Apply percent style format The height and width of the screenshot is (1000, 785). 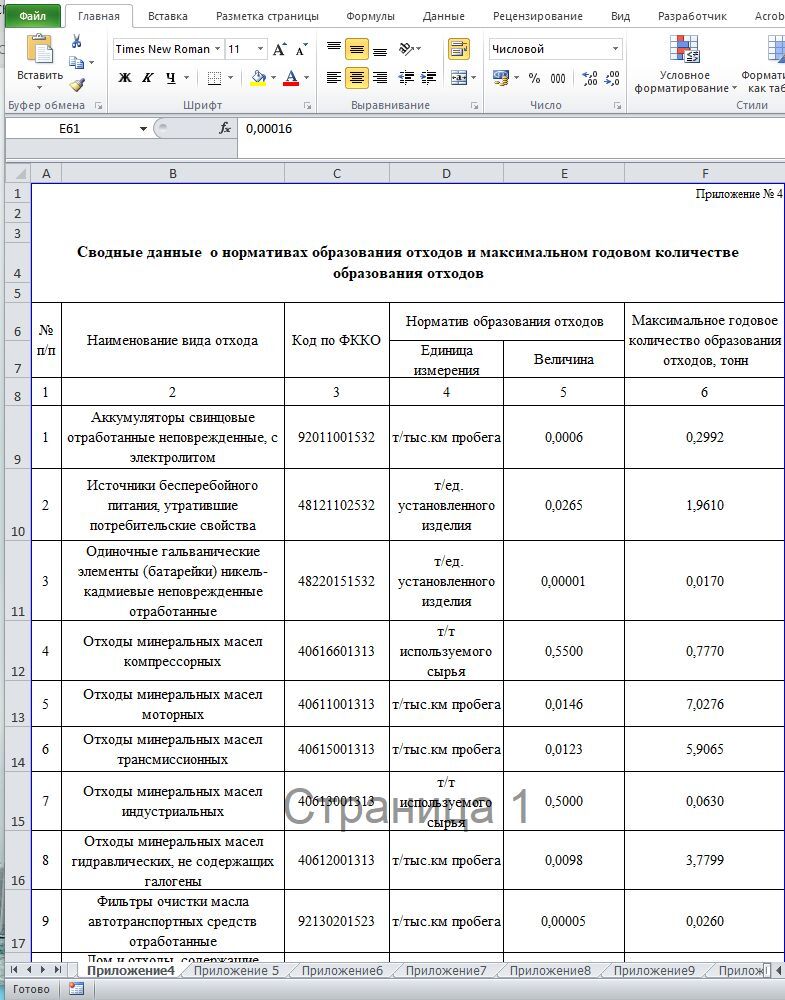click(x=534, y=78)
